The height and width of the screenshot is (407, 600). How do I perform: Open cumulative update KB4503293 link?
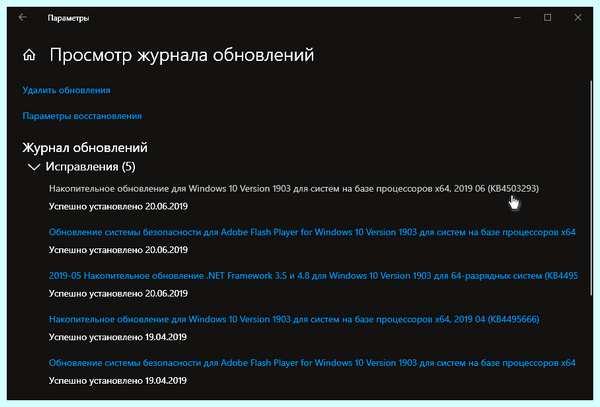click(x=293, y=189)
